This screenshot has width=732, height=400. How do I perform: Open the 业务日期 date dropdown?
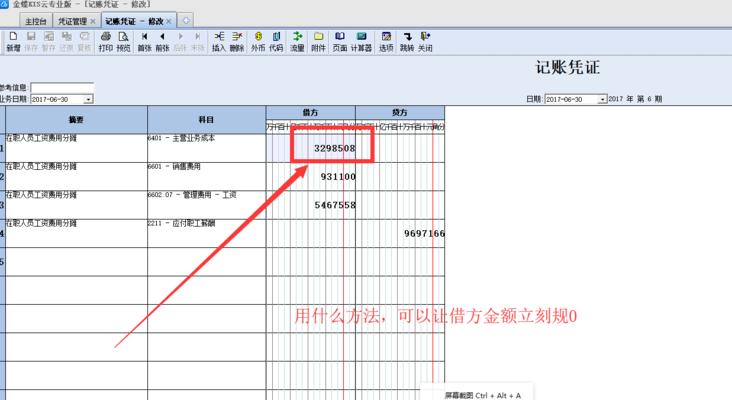(88, 99)
